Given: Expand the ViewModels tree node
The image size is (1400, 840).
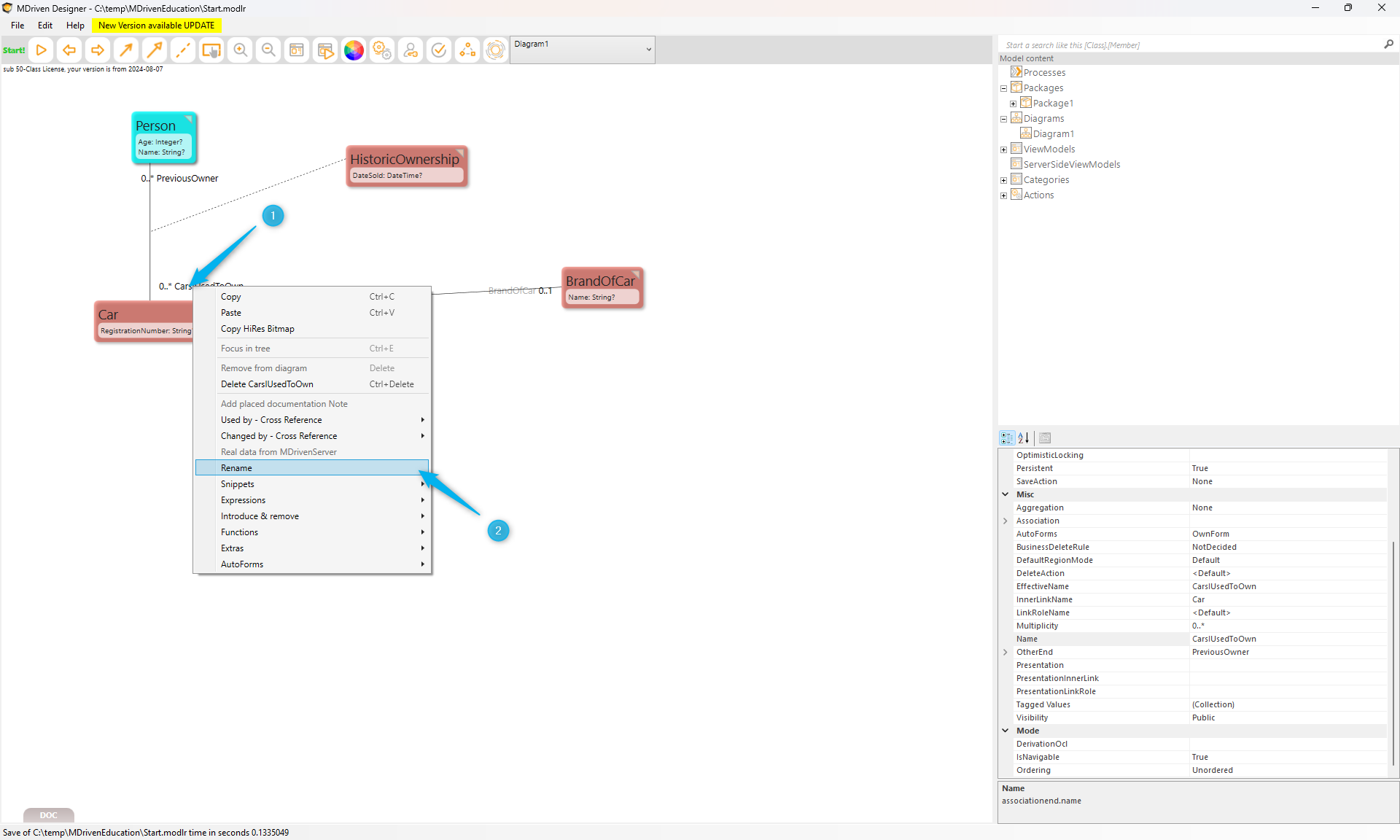Looking at the screenshot, I should coord(1003,149).
